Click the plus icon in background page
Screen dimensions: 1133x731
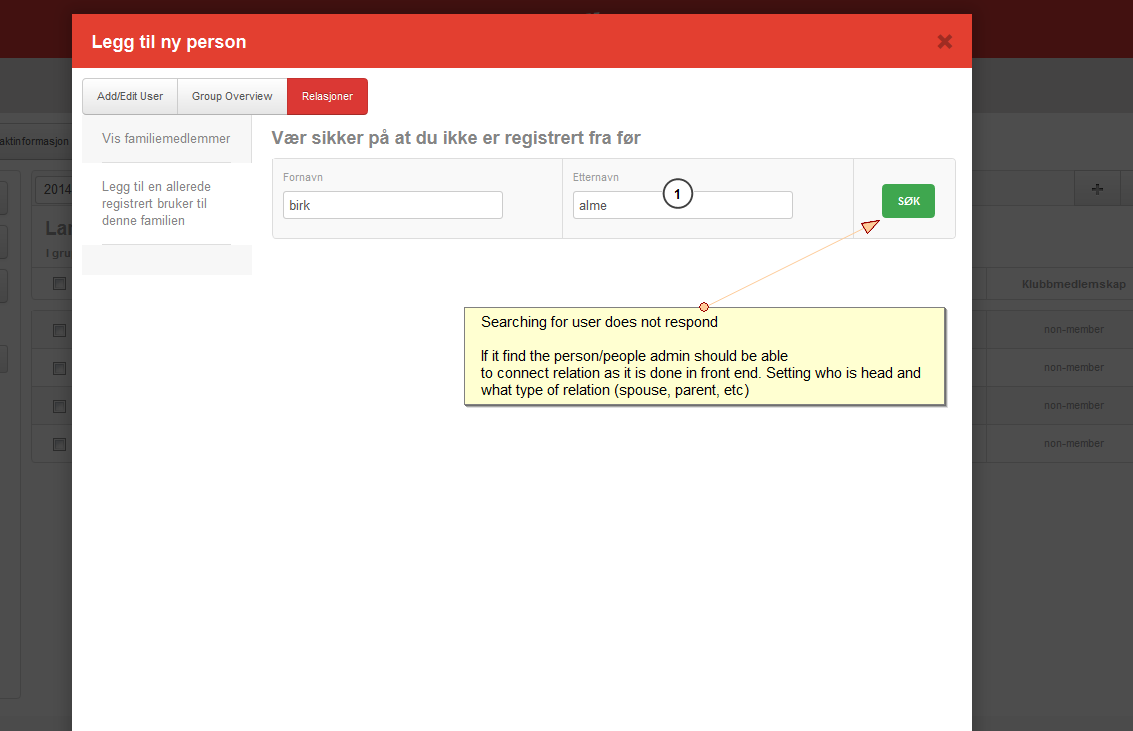click(x=1097, y=189)
